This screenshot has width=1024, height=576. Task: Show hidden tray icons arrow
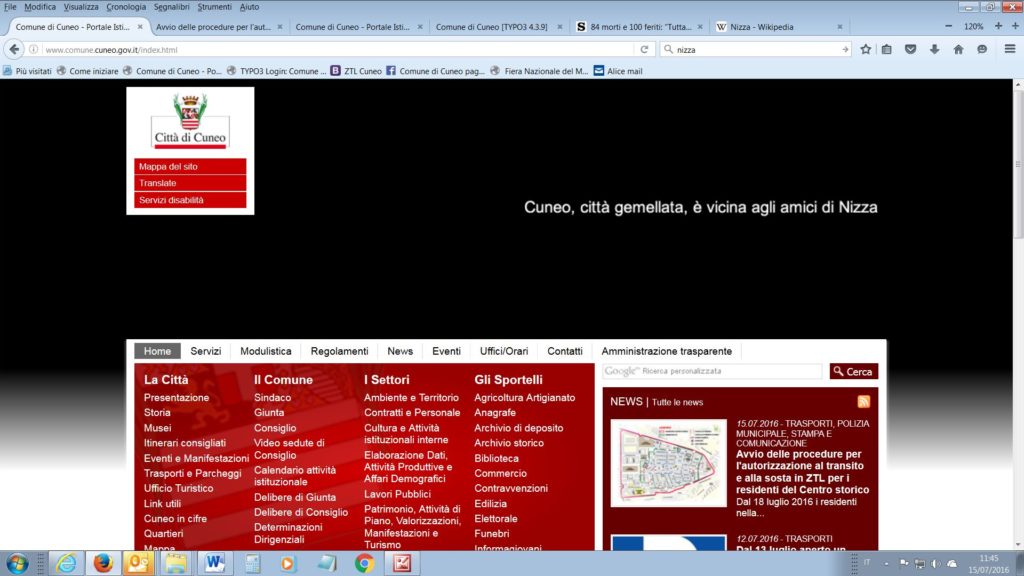886,563
